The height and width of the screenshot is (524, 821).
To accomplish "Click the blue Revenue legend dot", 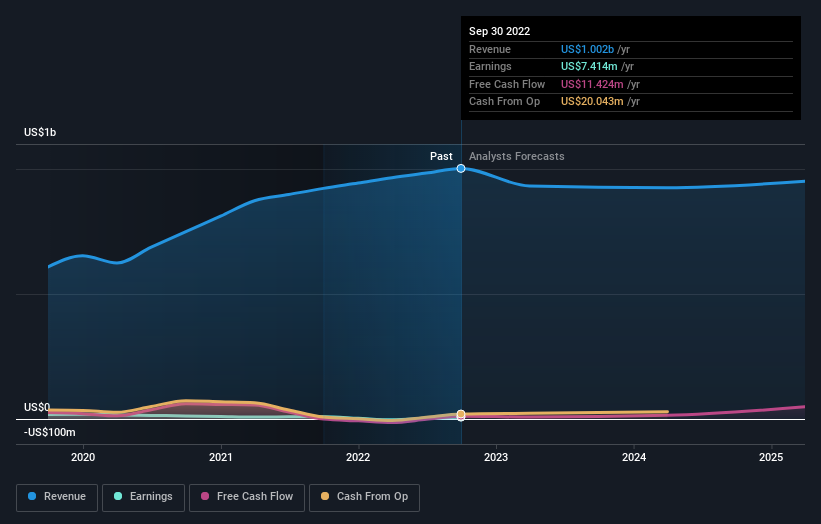I will point(32,496).
